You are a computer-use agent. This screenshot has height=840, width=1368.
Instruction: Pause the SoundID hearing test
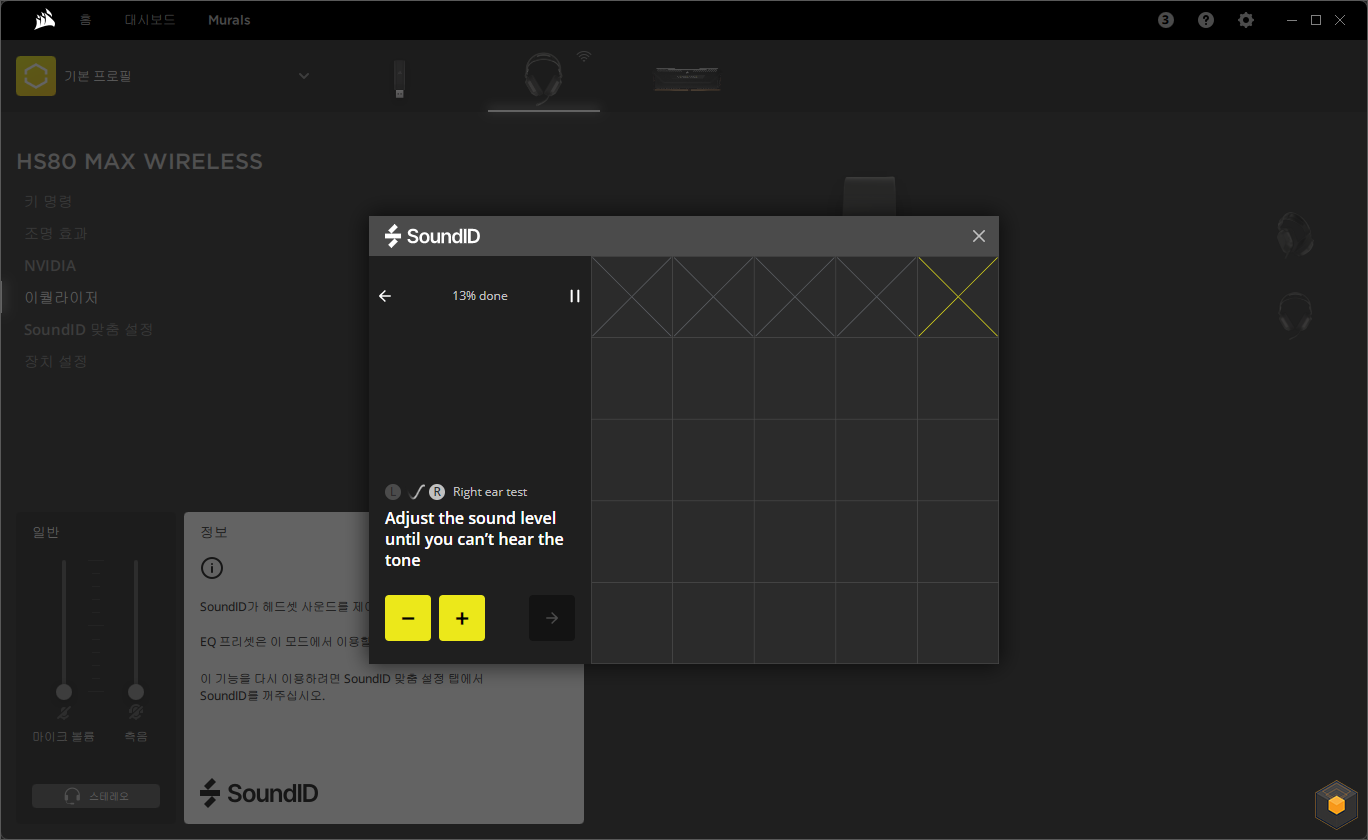click(x=575, y=296)
